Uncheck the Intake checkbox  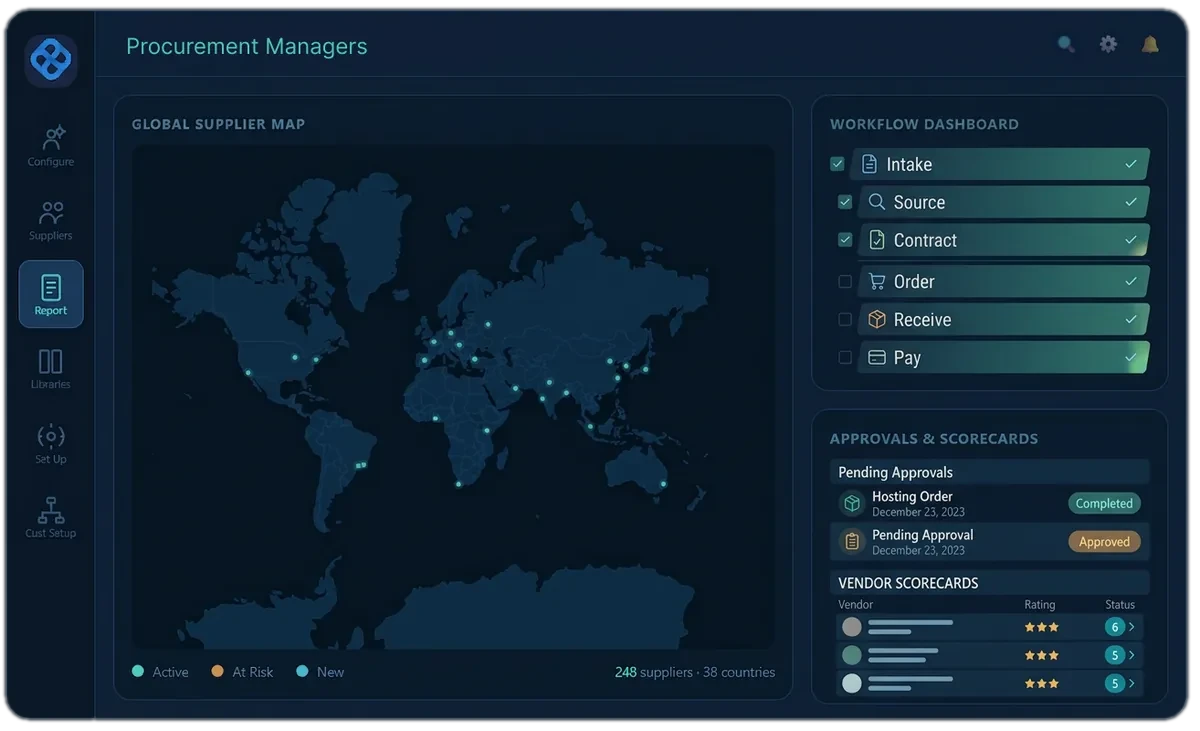point(837,164)
